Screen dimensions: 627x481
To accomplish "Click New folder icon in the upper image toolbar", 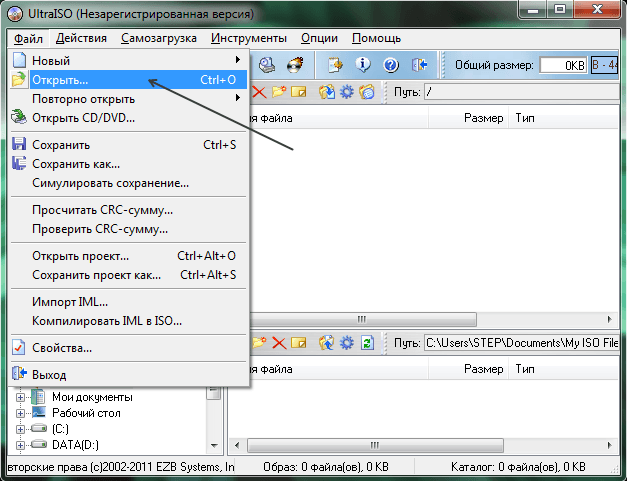I will pyautogui.click(x=279, y=92).
